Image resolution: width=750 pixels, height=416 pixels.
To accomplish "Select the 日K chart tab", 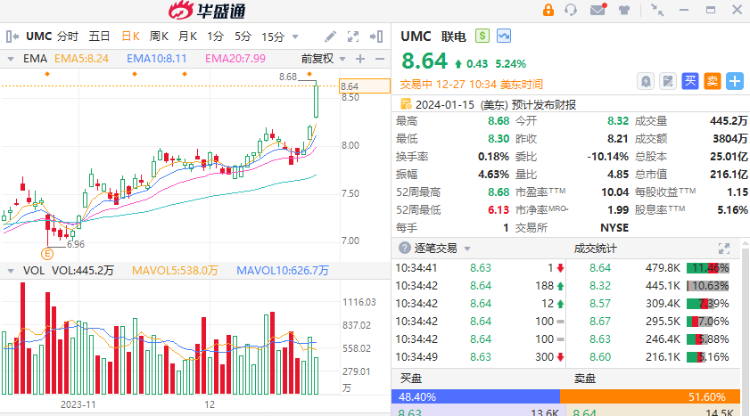I will coord(130,36).
